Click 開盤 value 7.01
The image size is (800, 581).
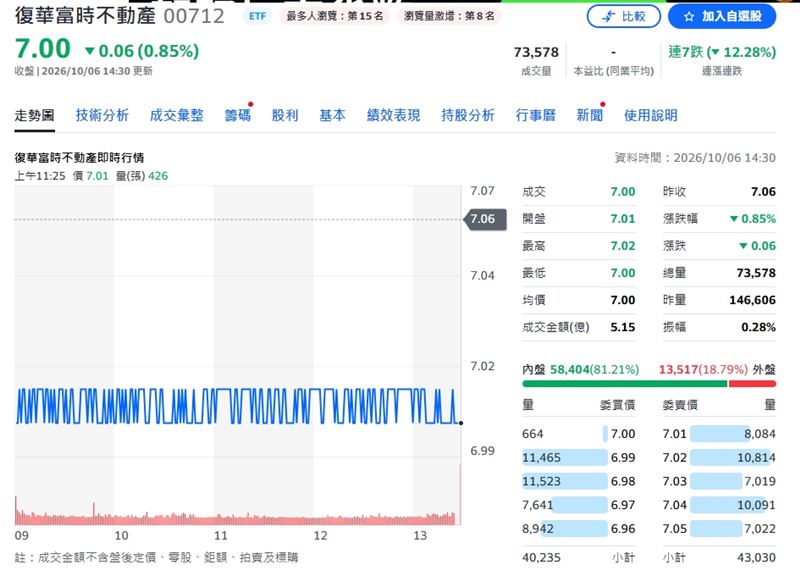623,219
